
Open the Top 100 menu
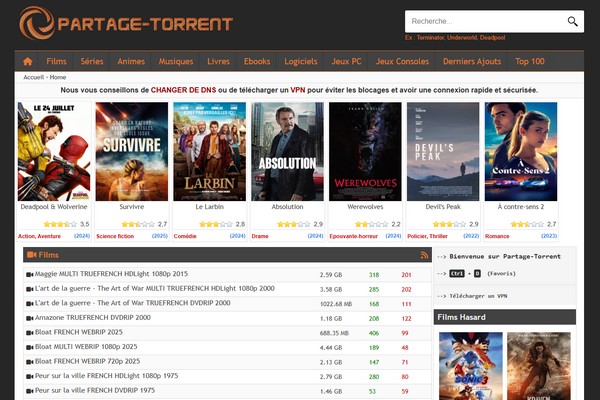(530, 61)
